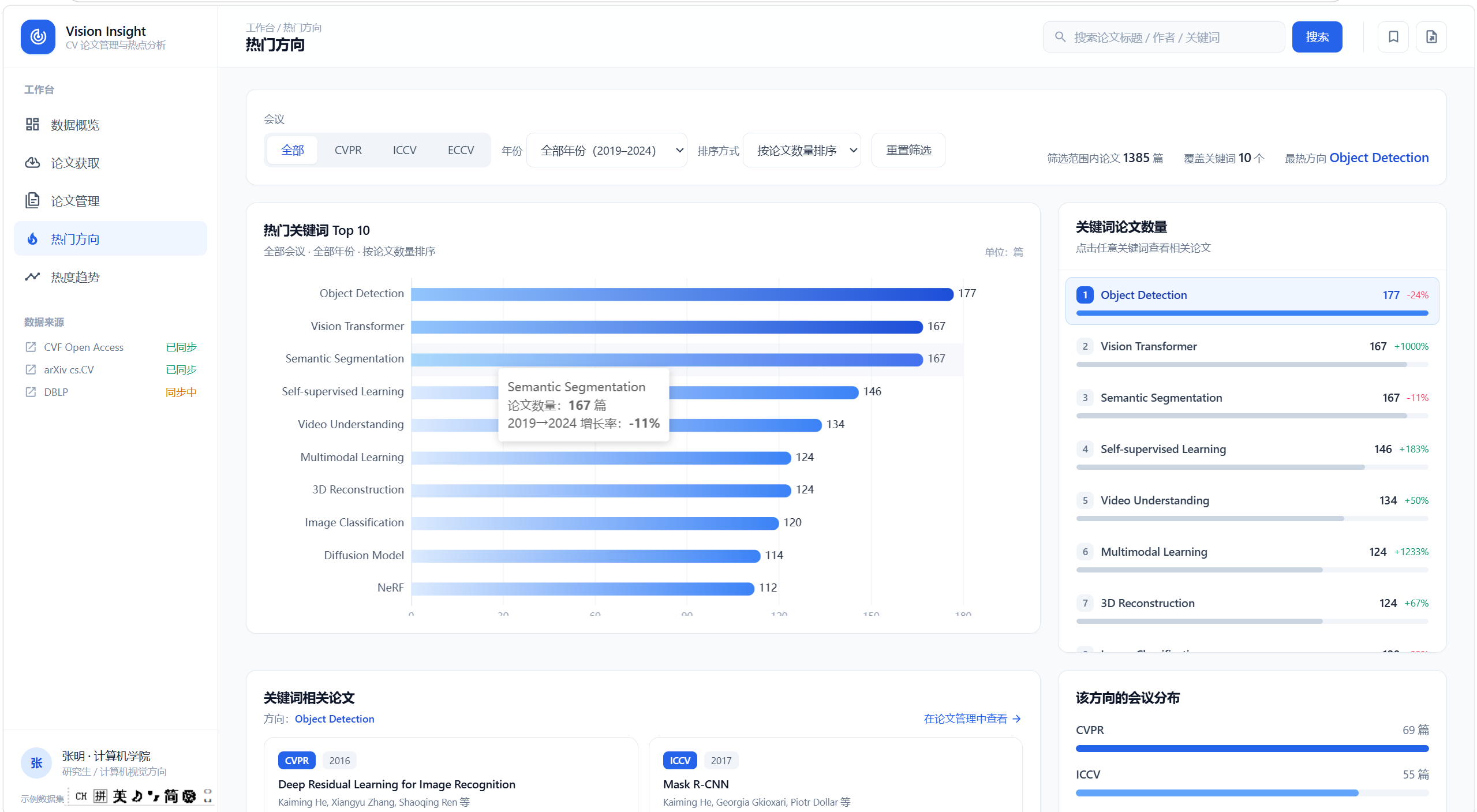Viewport: 1477px width, 812px height.
Task: Go to 论文管理 menu item
Action: click(110, 201)
